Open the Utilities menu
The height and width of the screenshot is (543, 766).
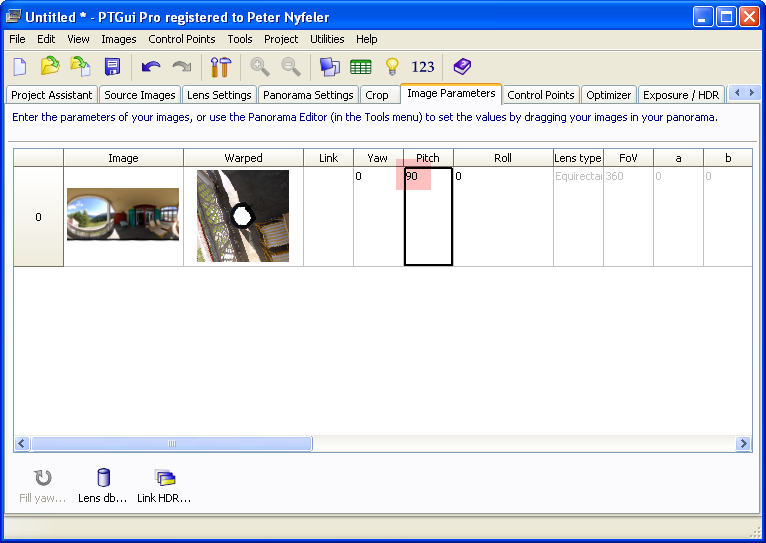[327, 39]
